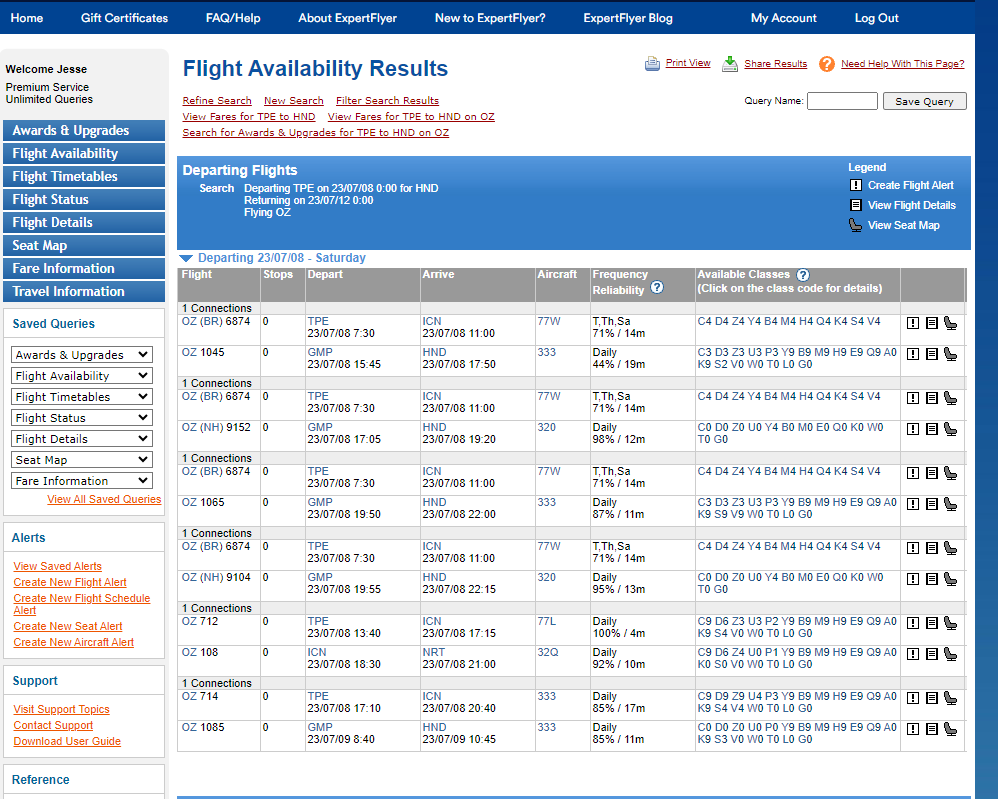Open Flight Timetables saved queries dropdown
This screenshot has height=799, width=998.
click(82, 397)
